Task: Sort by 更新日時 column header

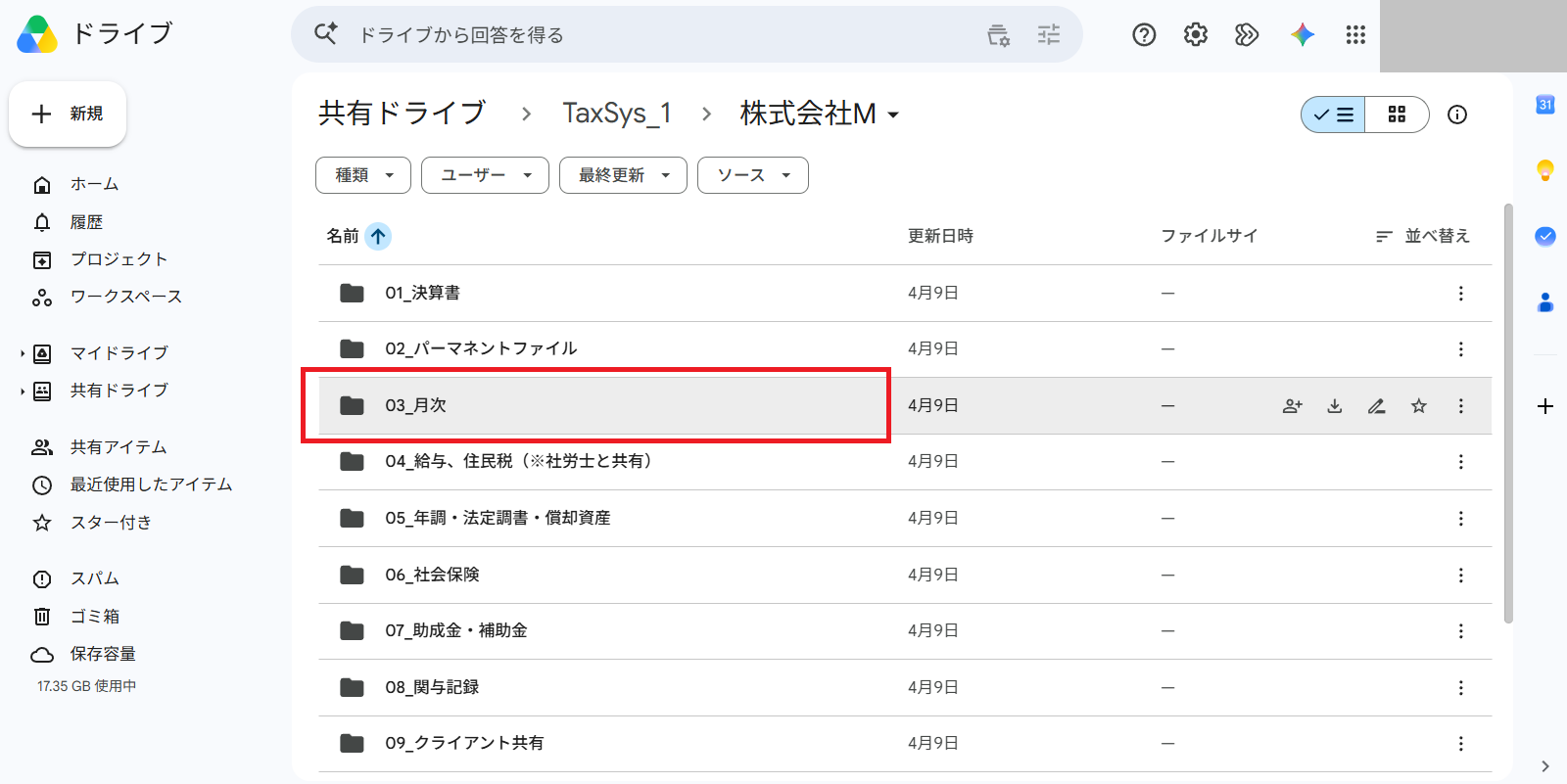Action: [940, 236]
